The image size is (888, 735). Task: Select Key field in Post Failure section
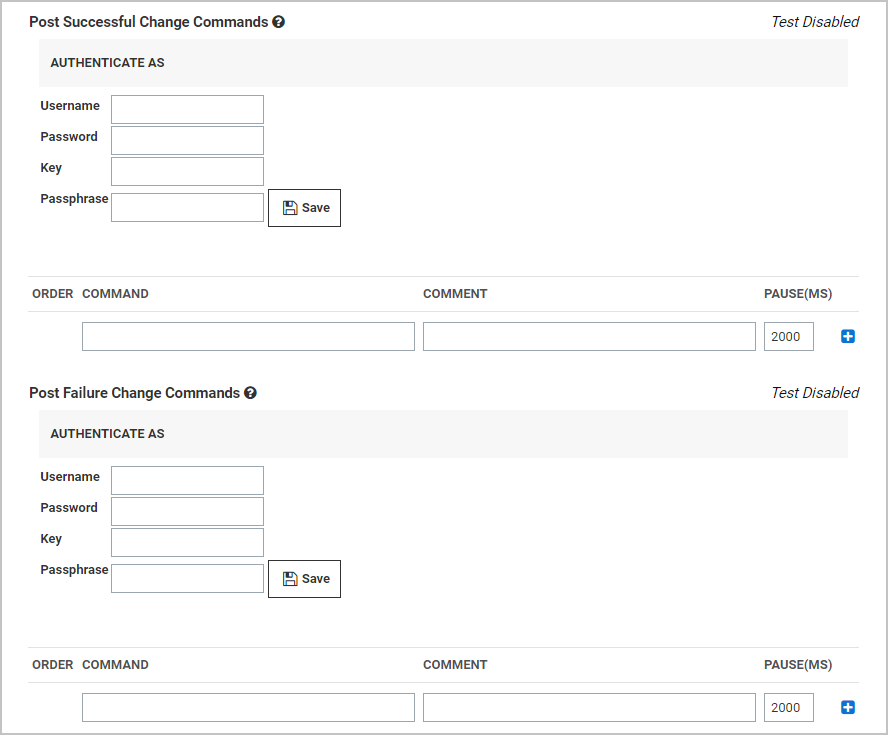[187, 542]
